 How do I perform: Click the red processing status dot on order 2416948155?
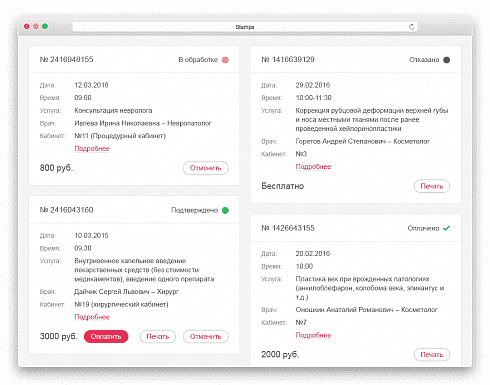pyautogui.click(x=225, y=60)
